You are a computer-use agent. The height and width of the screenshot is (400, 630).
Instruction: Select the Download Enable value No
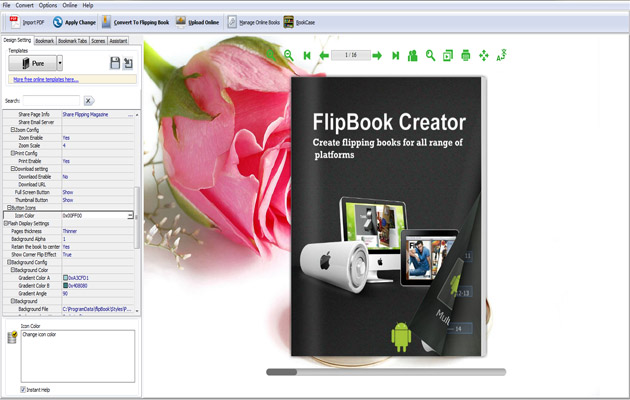point(65,177)
